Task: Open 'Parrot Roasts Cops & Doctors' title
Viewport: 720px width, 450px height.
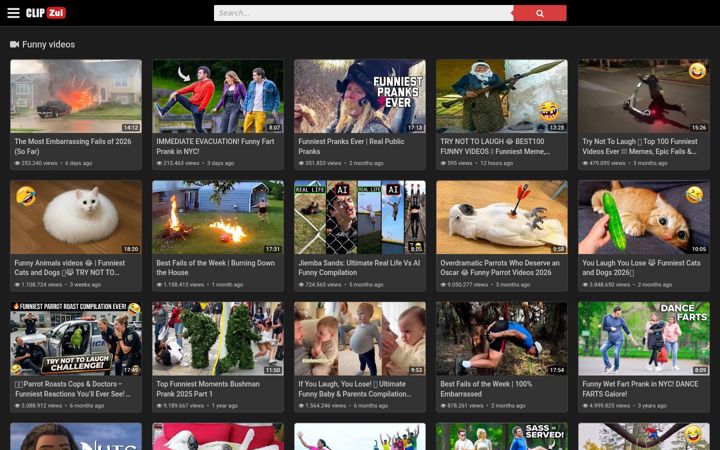Action: [x=72, y=388]
